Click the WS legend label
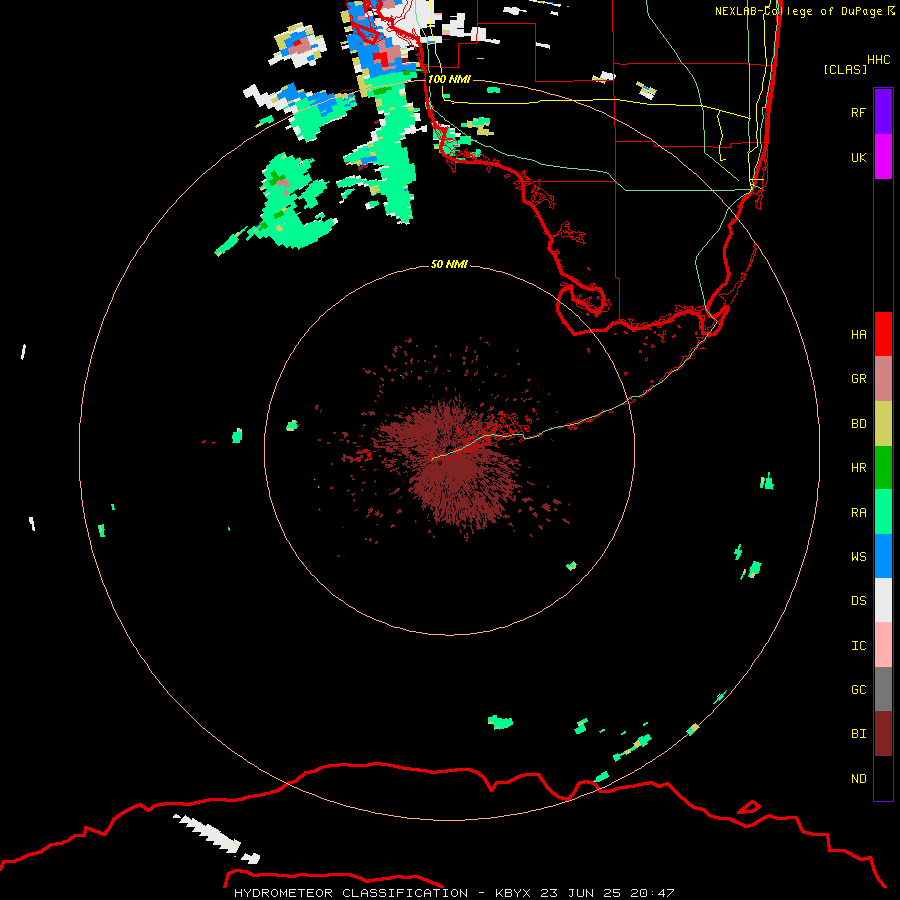This screenshot has height=900, width=900. (858, 556)
